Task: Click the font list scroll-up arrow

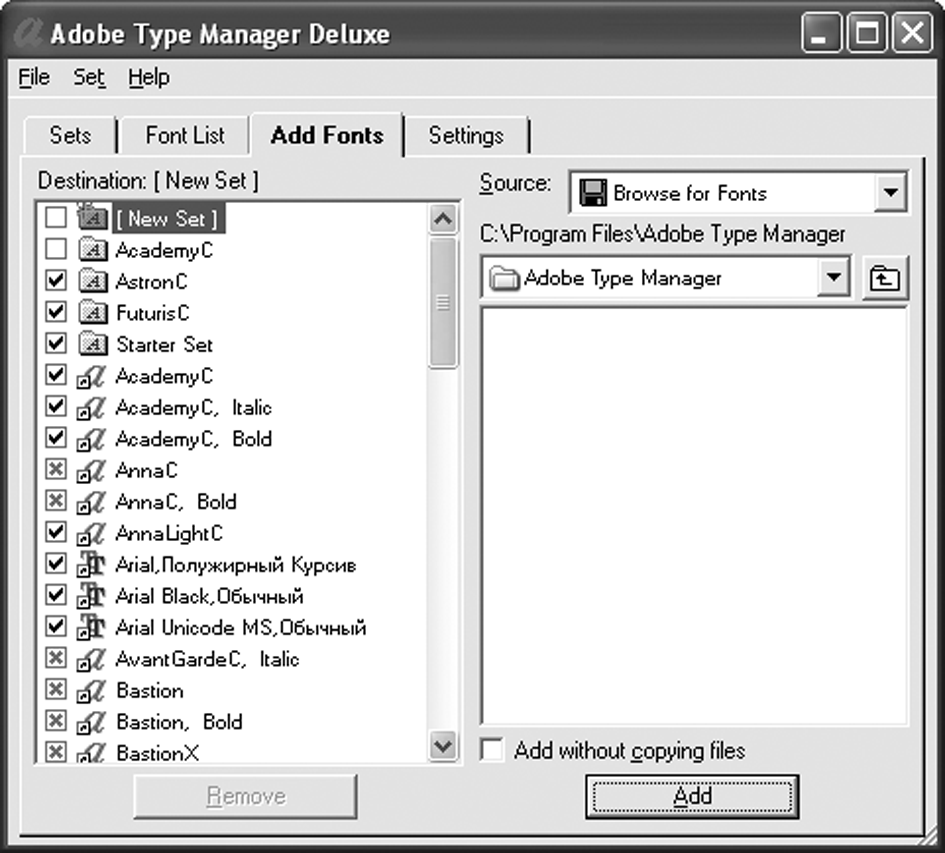Action: 443,219
